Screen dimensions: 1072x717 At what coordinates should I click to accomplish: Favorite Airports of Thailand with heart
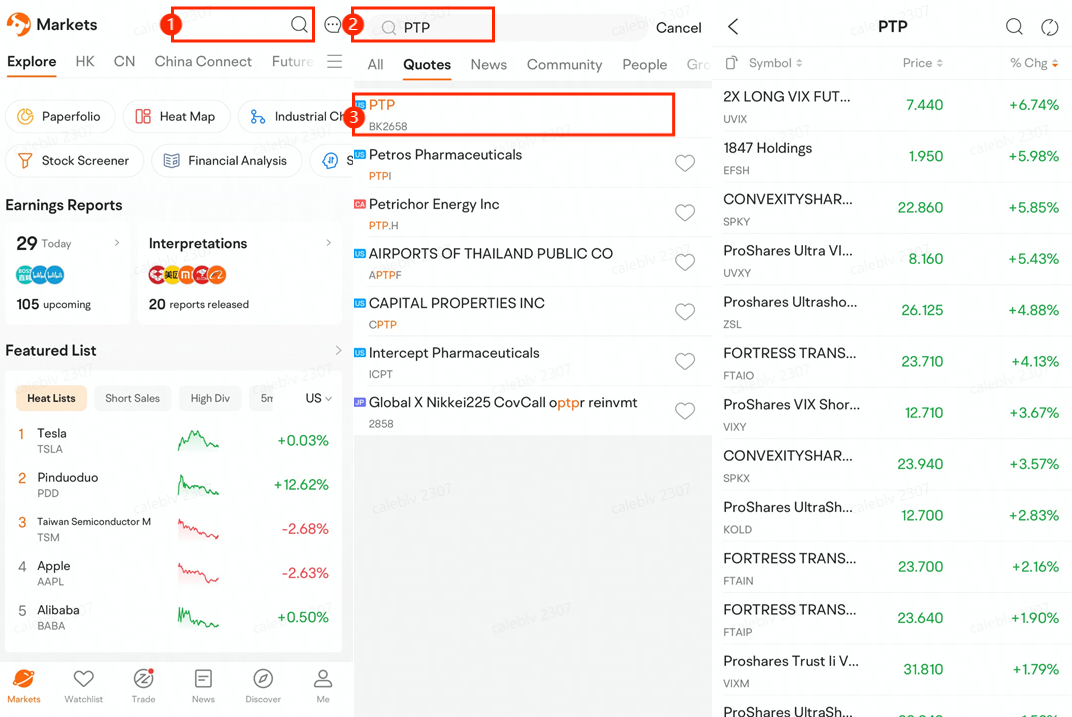pyautogui.click(x=685, y=262)
